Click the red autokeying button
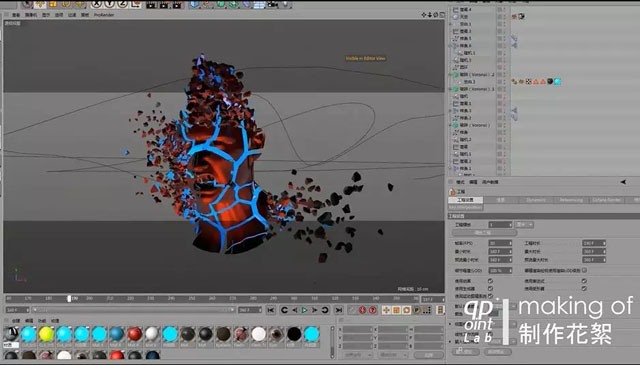640x365 pixels. pyautogui.click(x=372, y=310)
